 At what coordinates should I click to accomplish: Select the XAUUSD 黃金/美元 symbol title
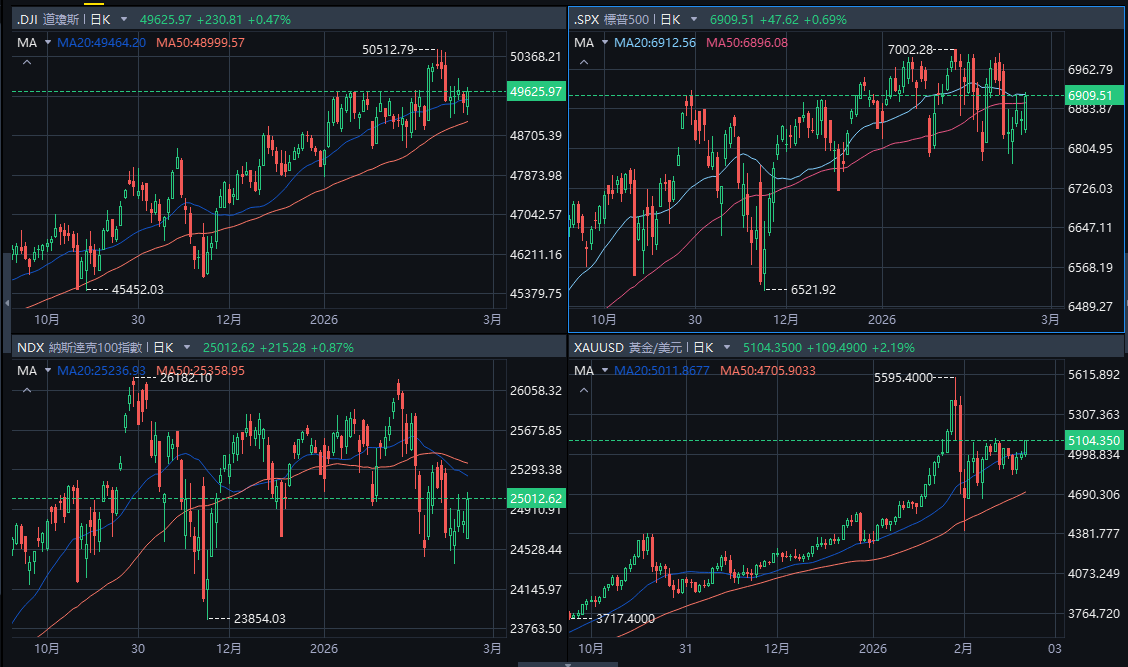pyautogui.click(x=628, y=347)
